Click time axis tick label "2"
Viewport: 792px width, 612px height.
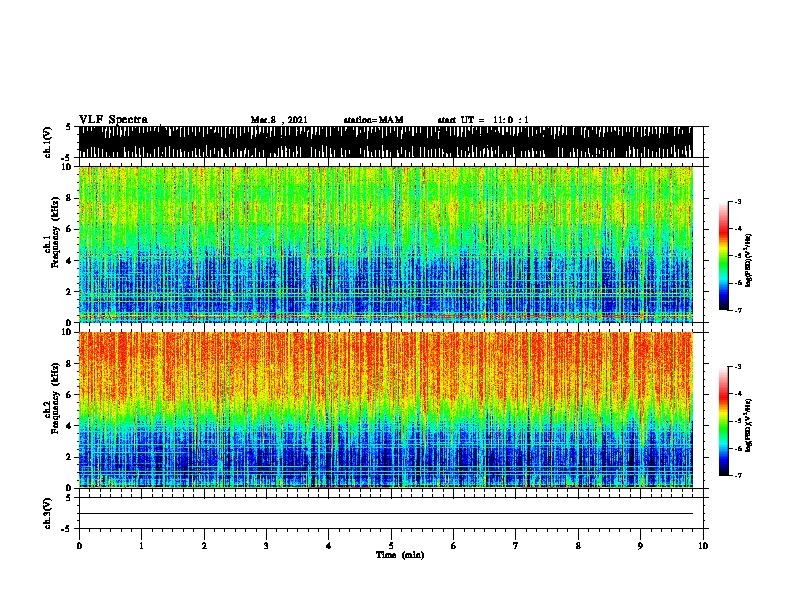tap(204, 546)
